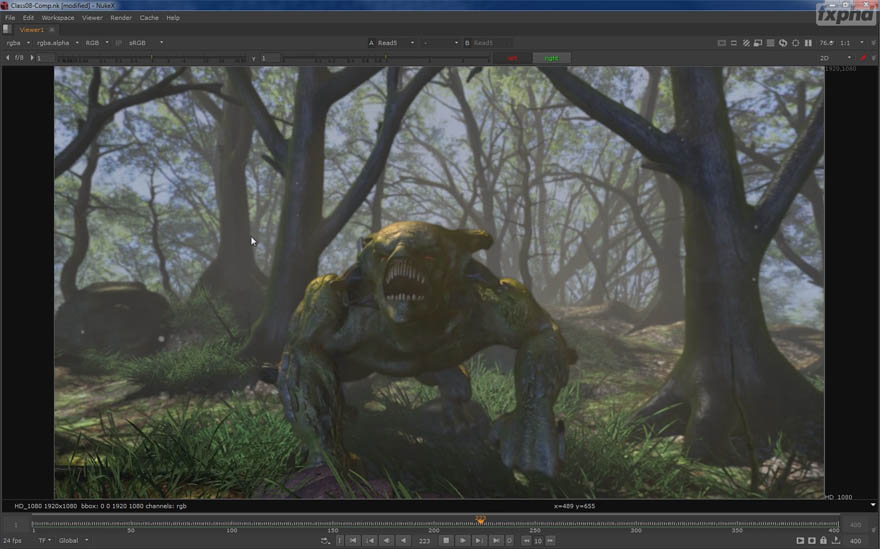This screenshot has height=549, width=880.
Task: Adjust the gain slider
Action: [152, 58]
